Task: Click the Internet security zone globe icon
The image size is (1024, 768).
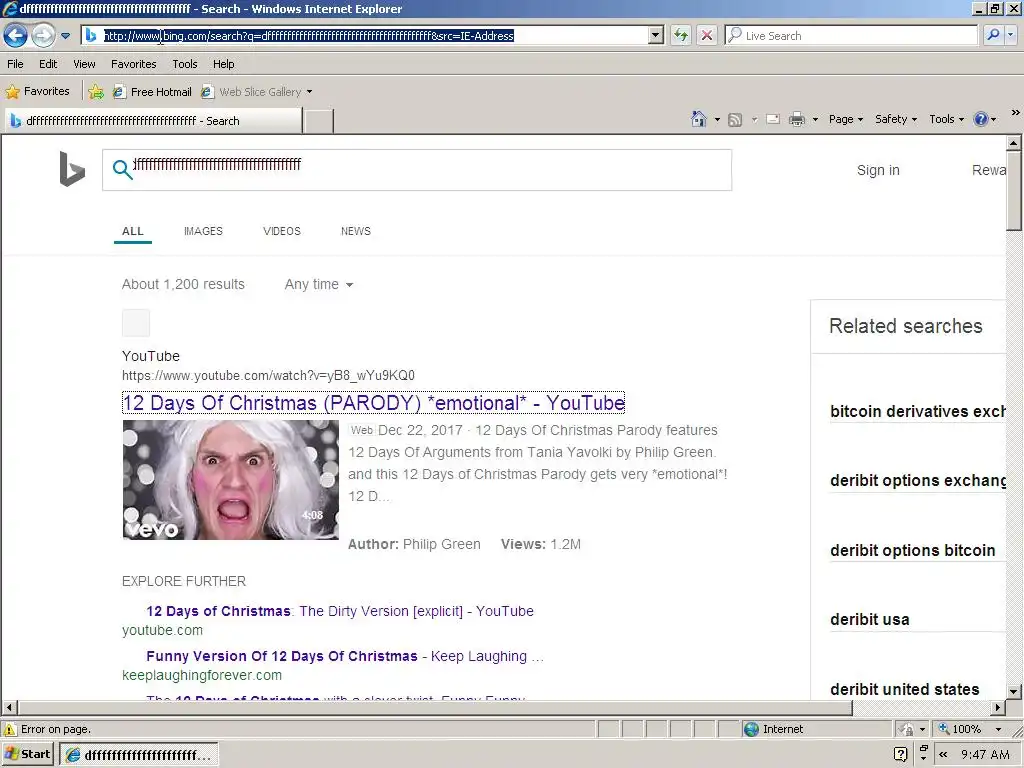Action: coord(752,729)
